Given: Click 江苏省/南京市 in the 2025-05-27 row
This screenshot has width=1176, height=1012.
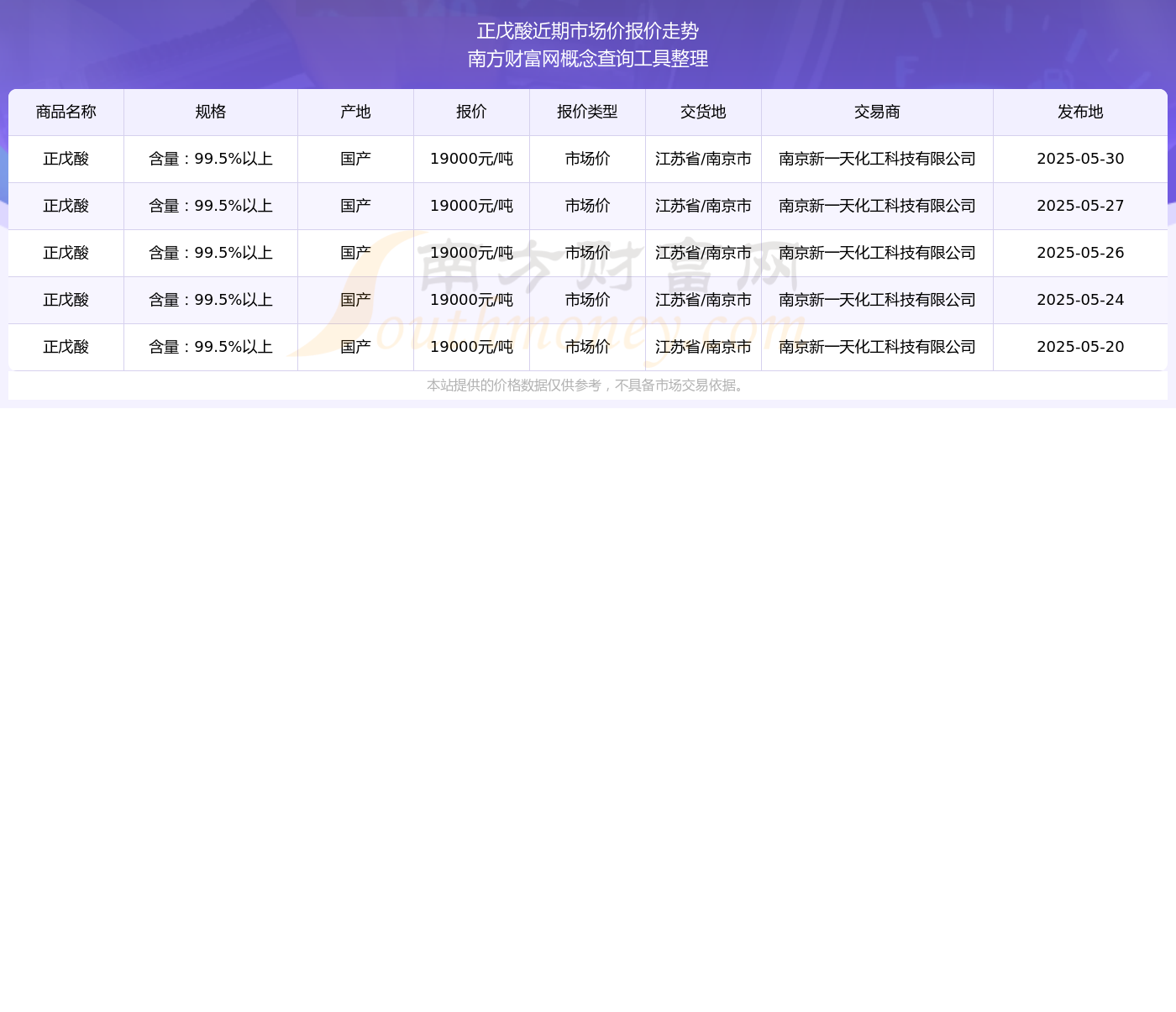Looking at the screenshot, I should 703,206.
